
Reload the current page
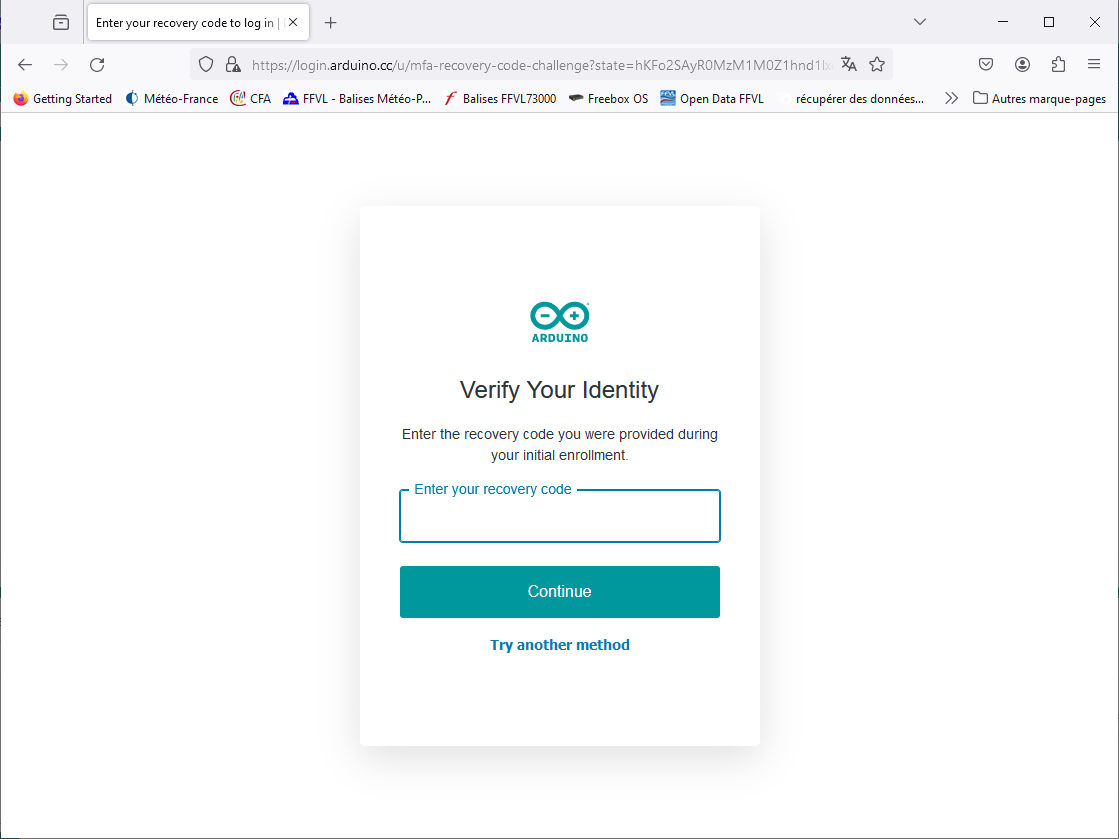click(96, 64)
